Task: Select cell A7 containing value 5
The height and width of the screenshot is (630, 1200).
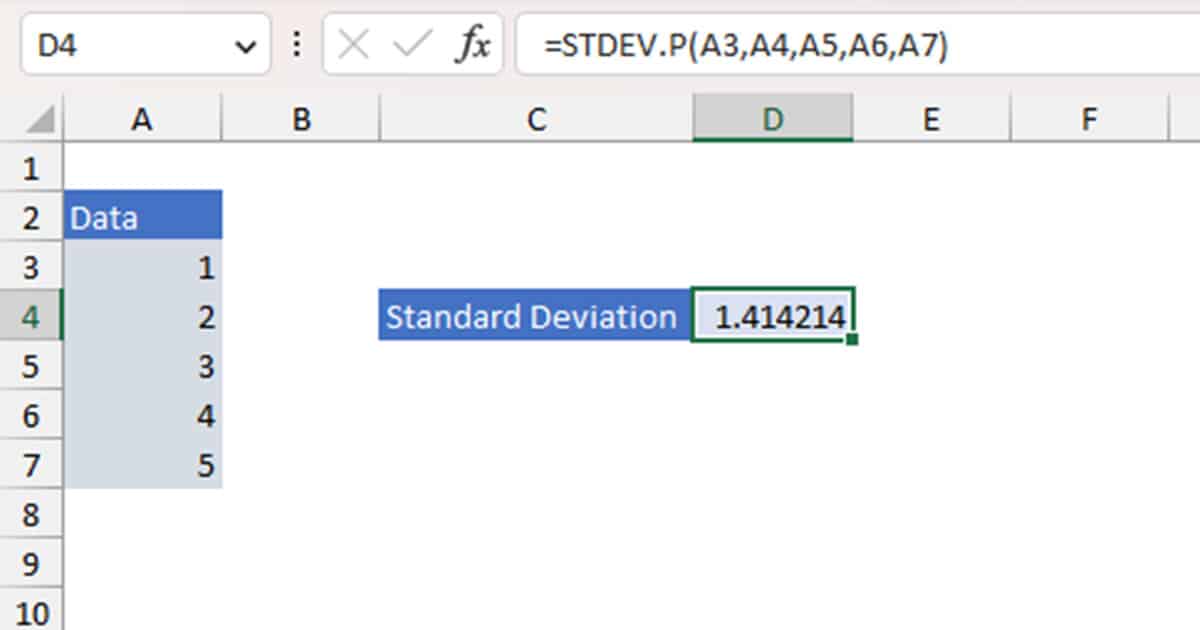Action: [143, 466]
